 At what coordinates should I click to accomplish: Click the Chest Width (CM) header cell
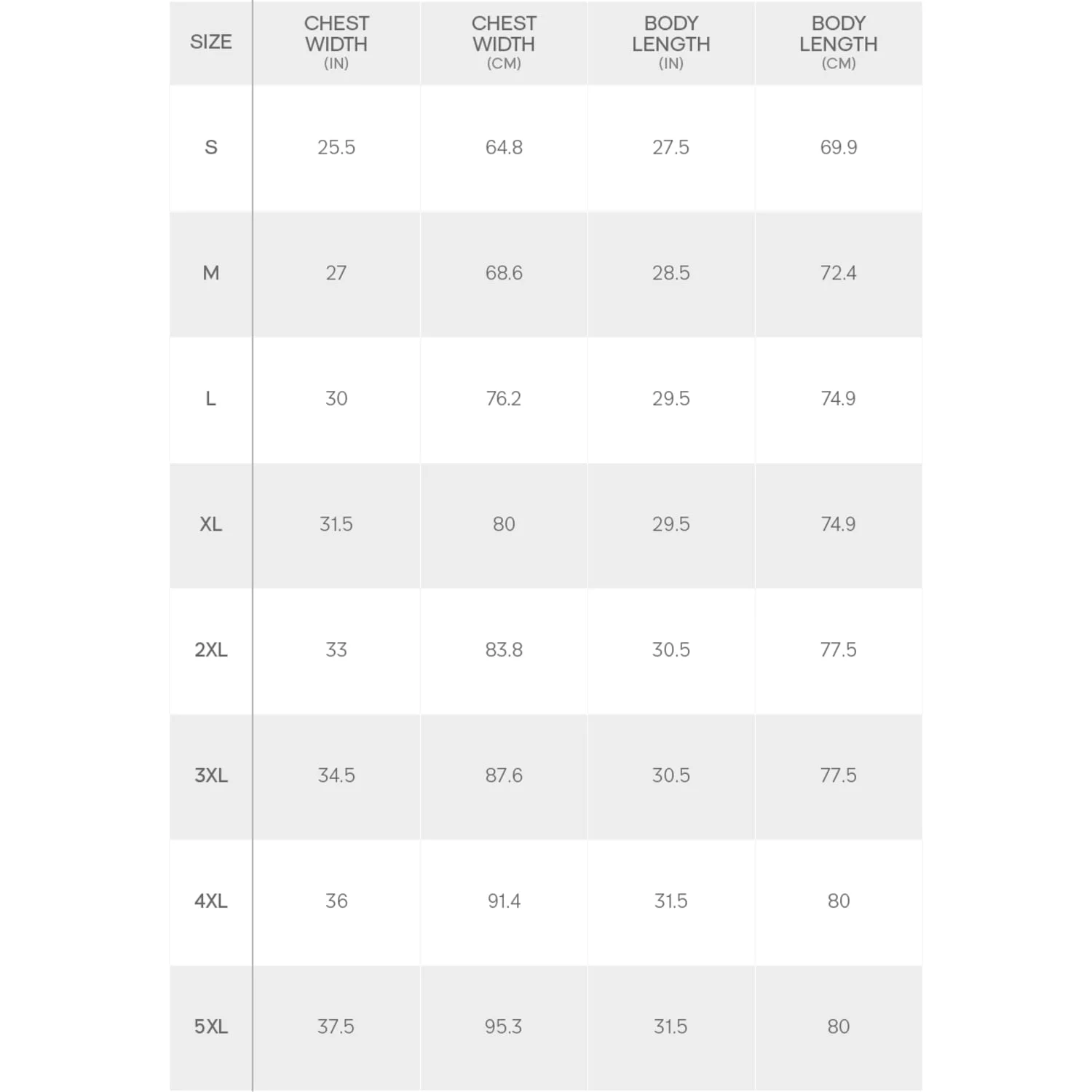504,42
